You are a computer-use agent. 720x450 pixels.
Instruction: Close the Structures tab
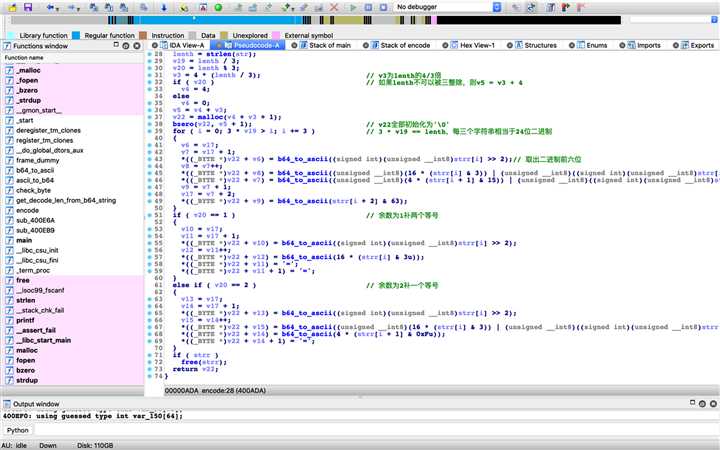click(509, 45)
